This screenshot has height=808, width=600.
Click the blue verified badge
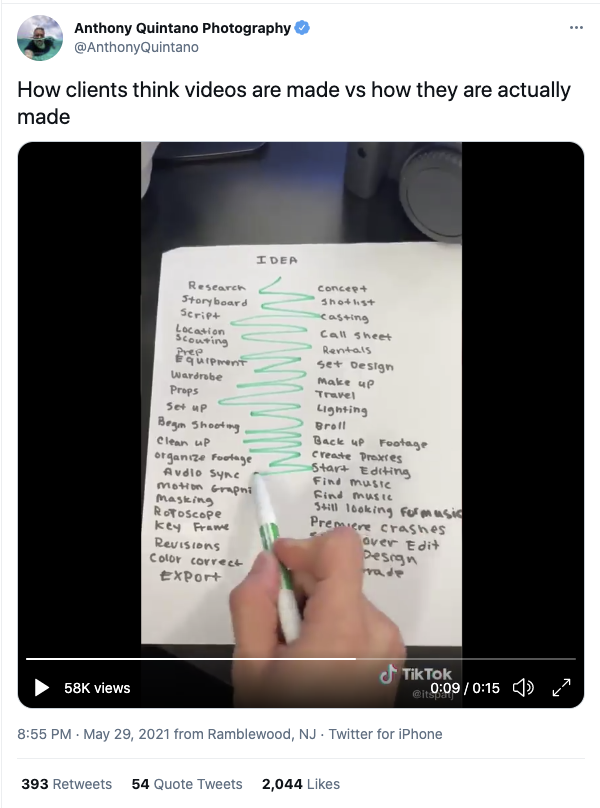point(302,28)
